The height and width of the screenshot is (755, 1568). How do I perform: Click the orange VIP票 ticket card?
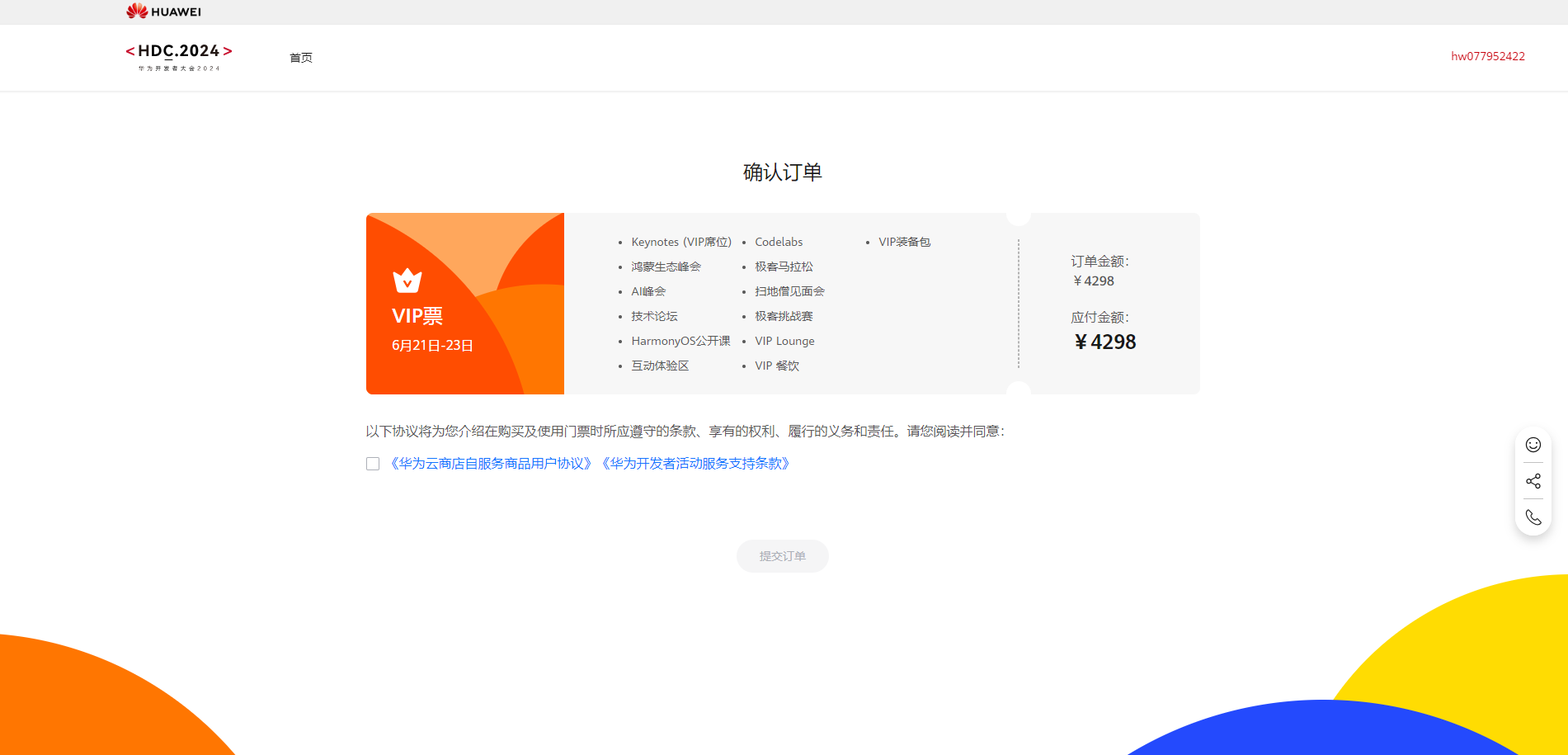(465, 304)
